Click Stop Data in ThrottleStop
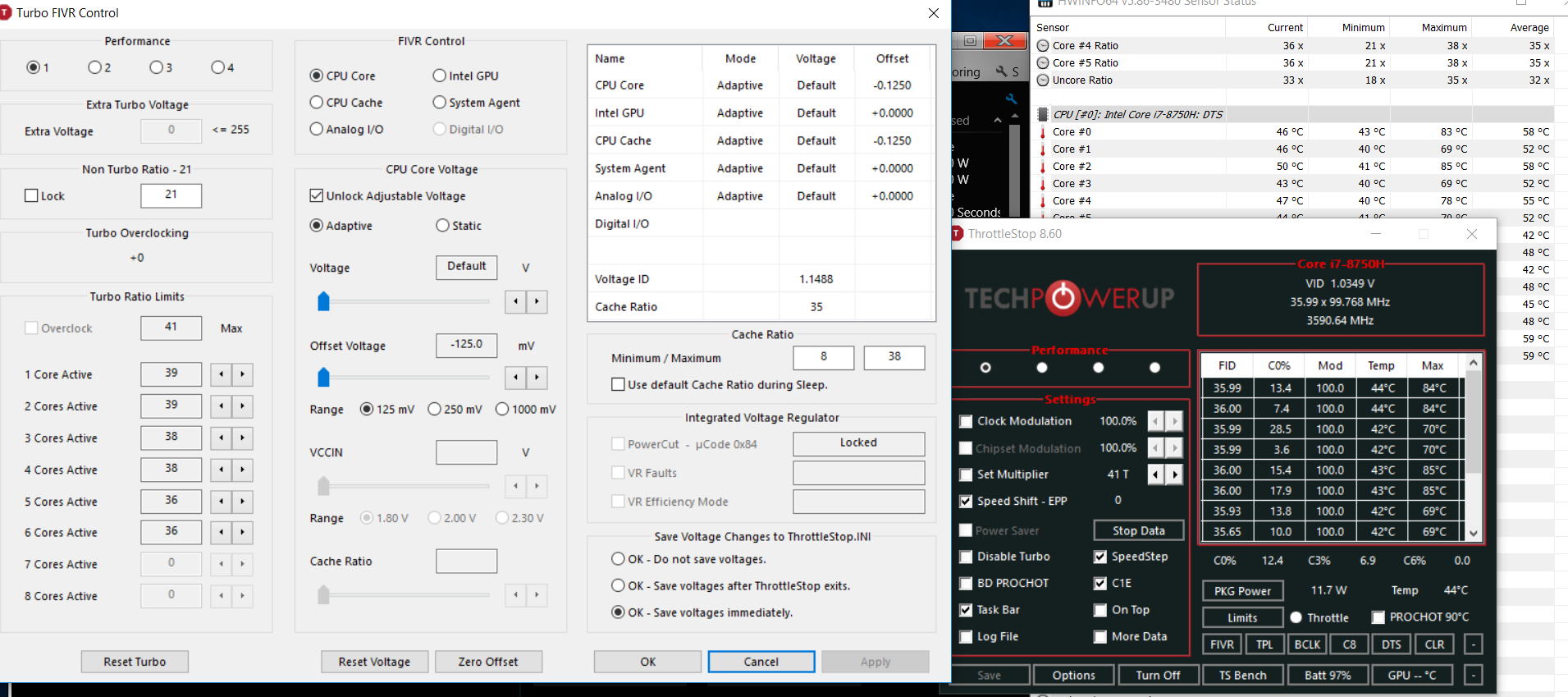1568x697 pixels. (1139, 531)
